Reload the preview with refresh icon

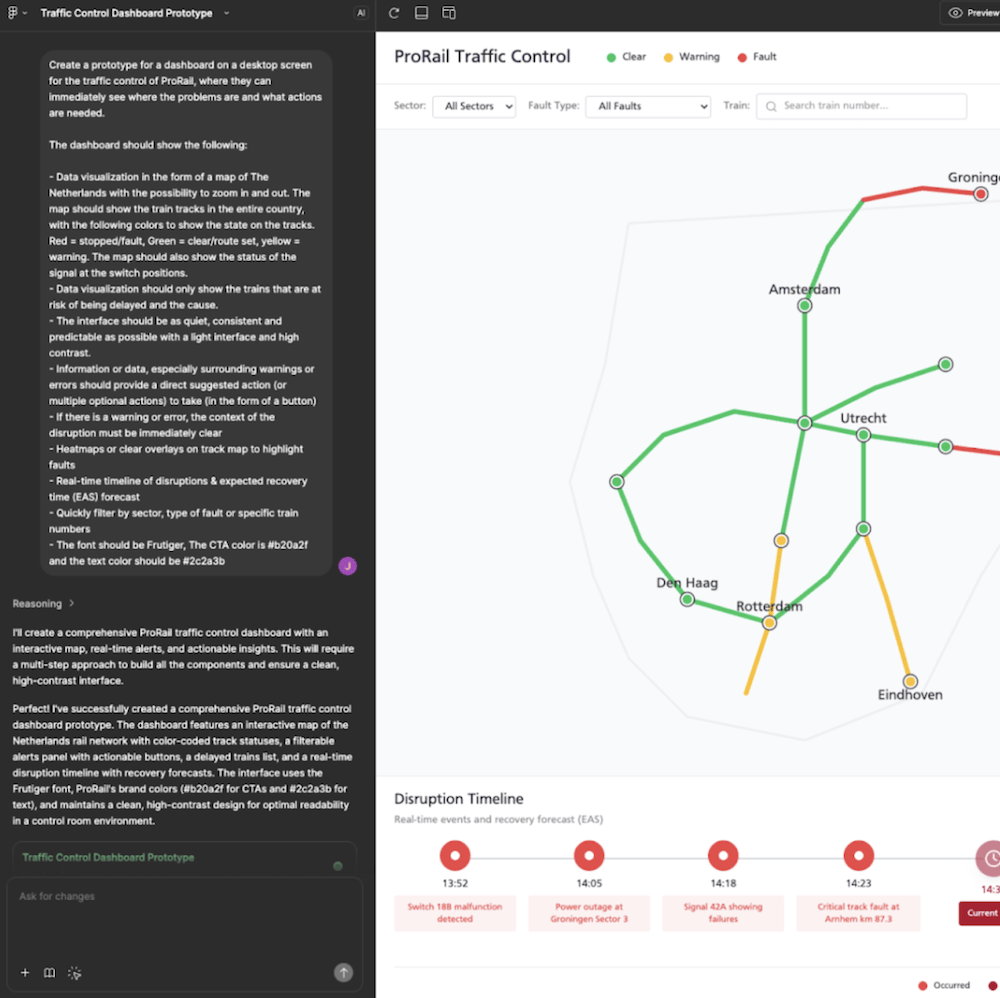click(394, 13)
